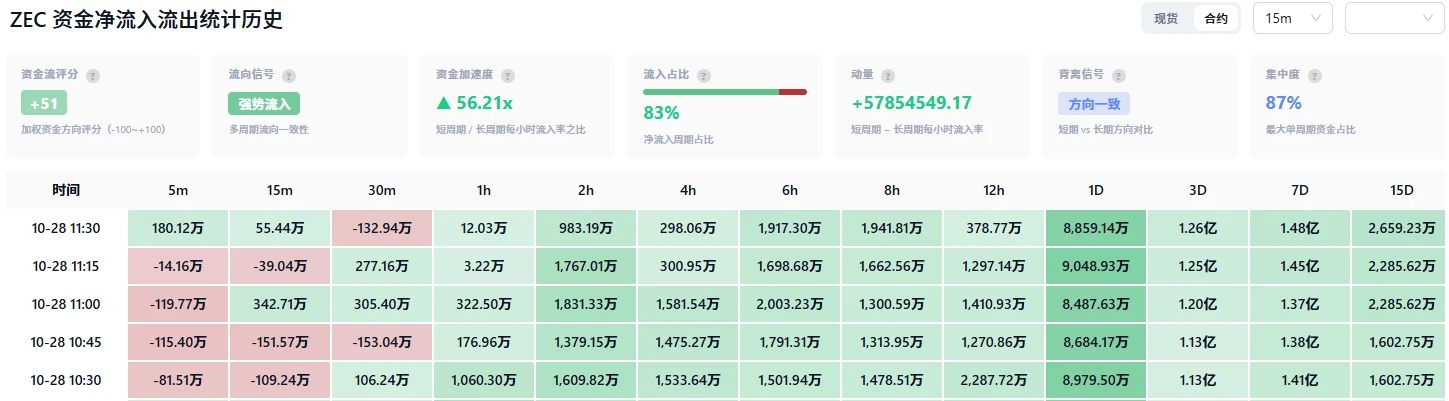Click the help icon beside 集中度
The image size is (1449, 401).
pyautogui.click(x=1315, y=75)
